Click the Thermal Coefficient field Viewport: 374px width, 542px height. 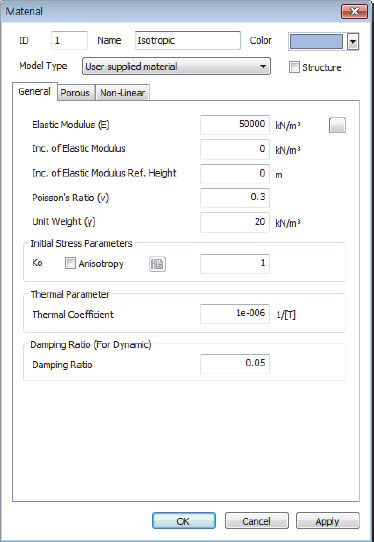pos(235,314)
